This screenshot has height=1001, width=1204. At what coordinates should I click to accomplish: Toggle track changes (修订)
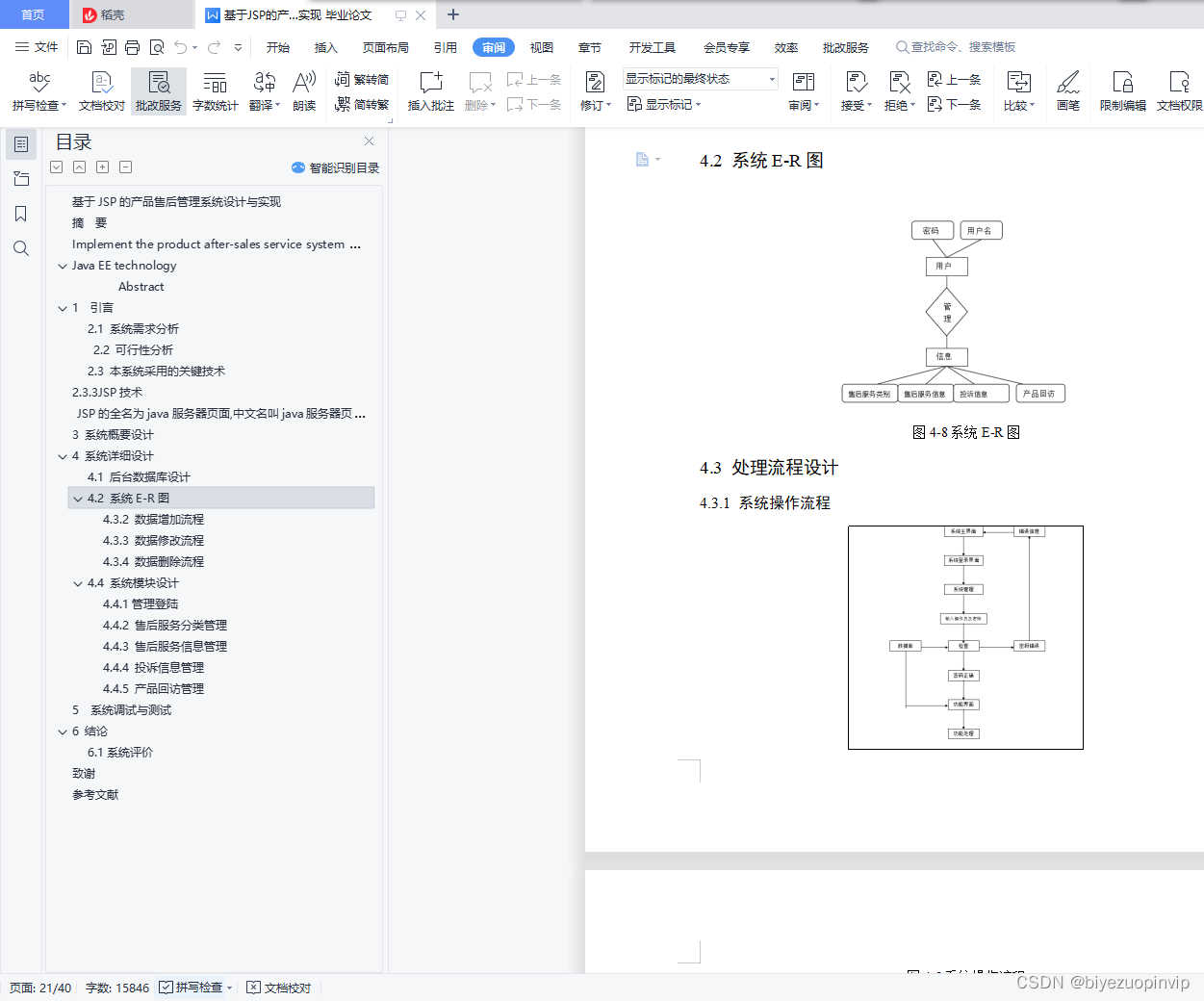click(595, 91)
